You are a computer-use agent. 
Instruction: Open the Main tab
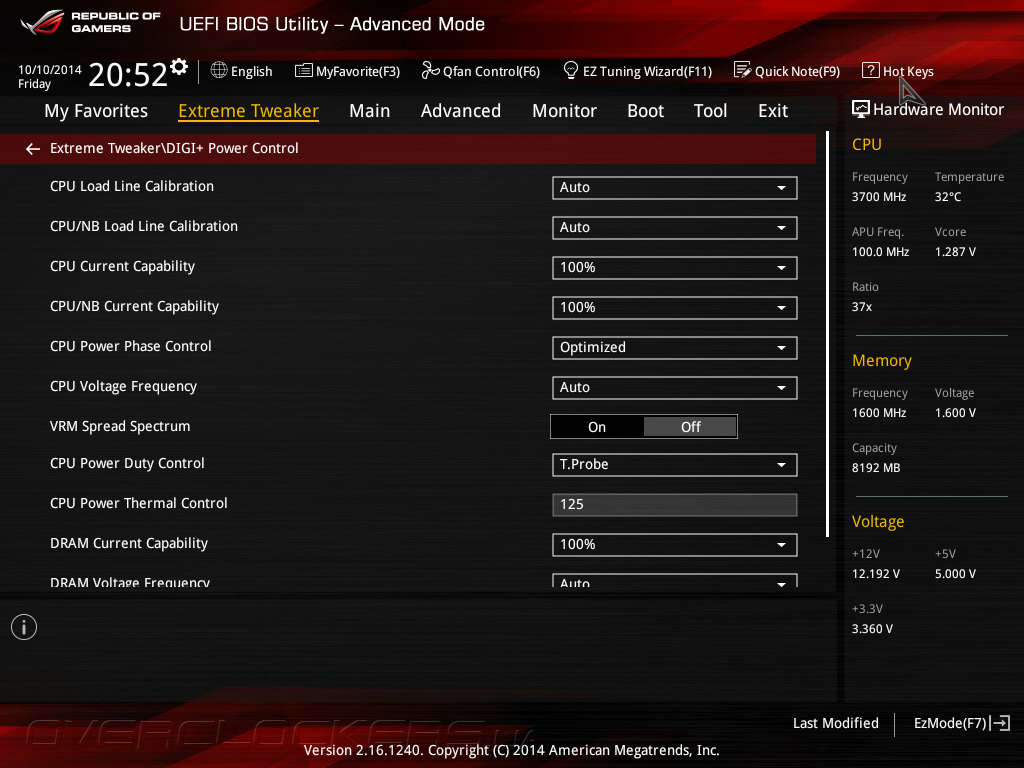pos(370,111)
